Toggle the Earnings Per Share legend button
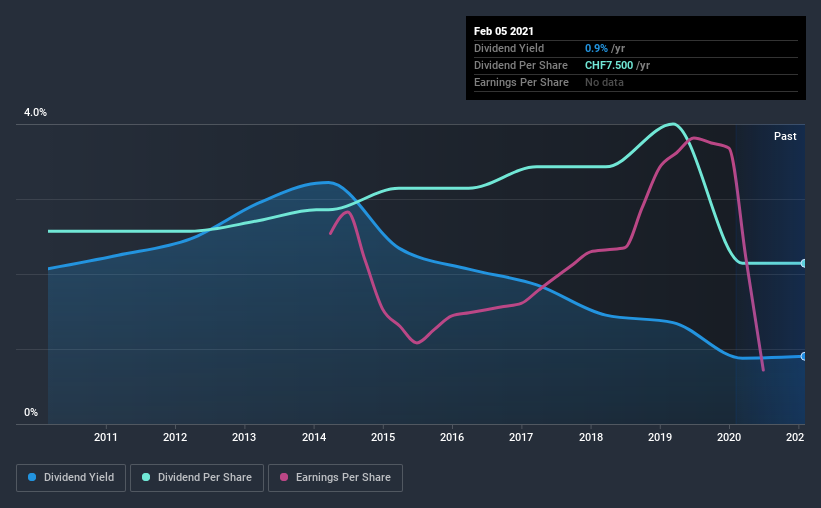Viewport: 821px width, 508px height. tap(335, 478)
